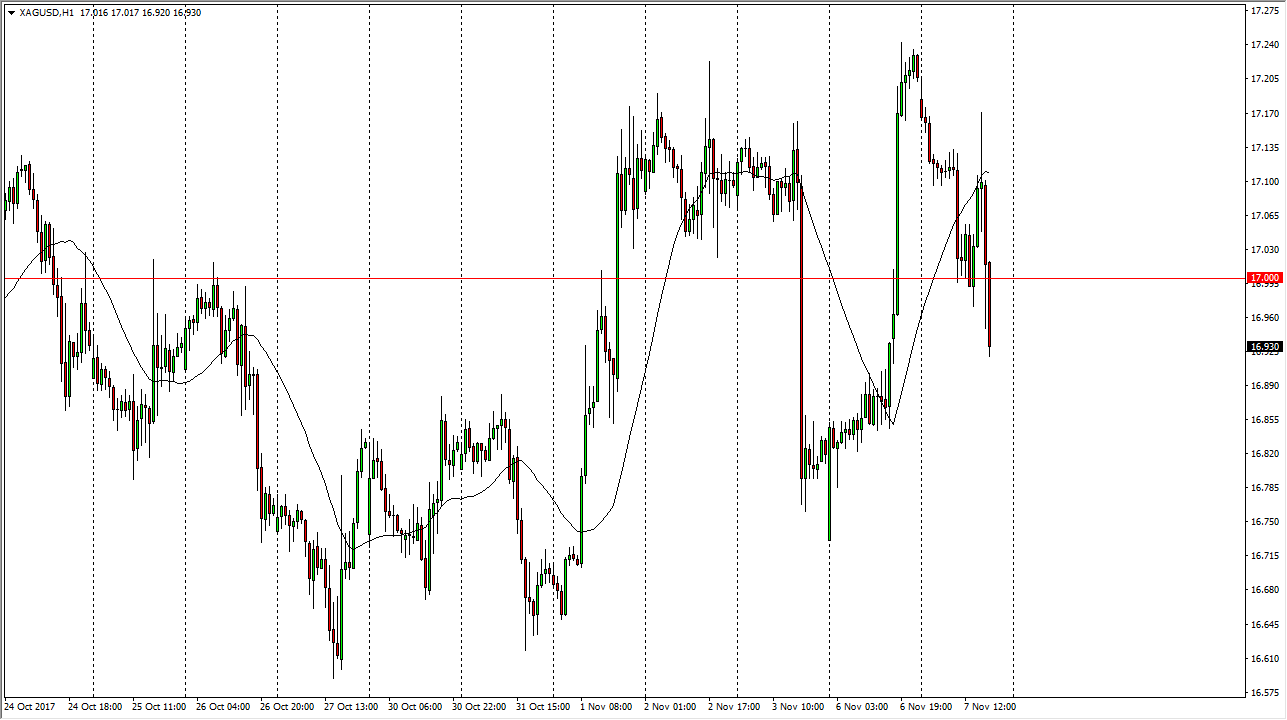Click the black 16.930 current price label
1287x720 pixels.
1264,347
